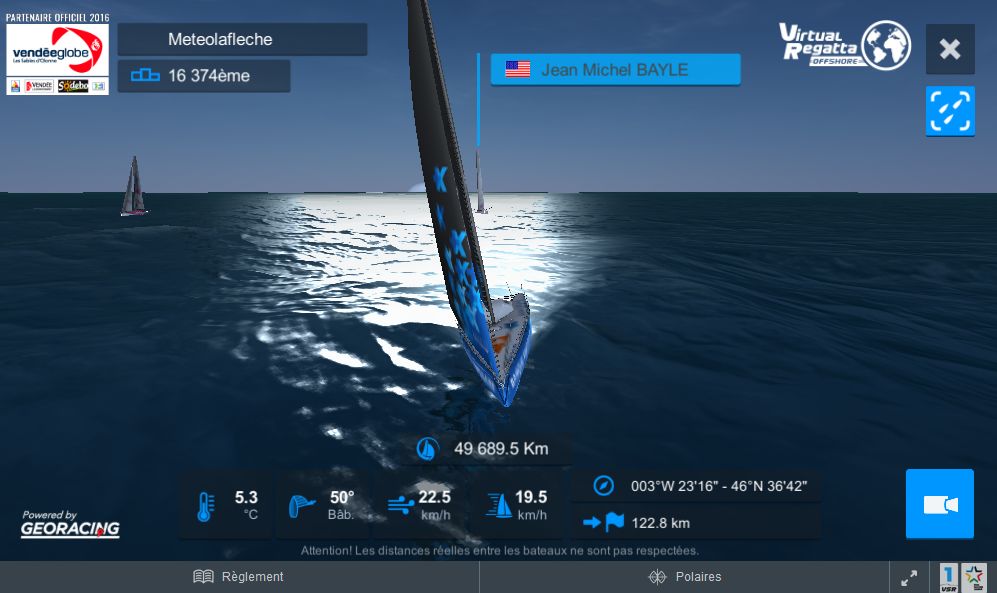The height and width of the screenshot is (593, 997).
Task: Click the sailboat distance remaining icon
Action: tap(427, 449)
